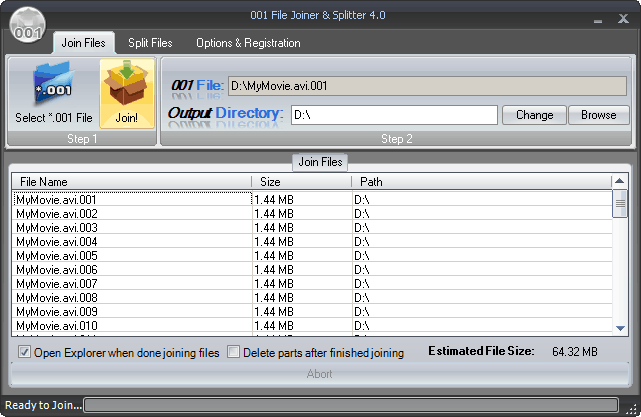Click the 64.32 MB estimated file size value

[575, 352]
